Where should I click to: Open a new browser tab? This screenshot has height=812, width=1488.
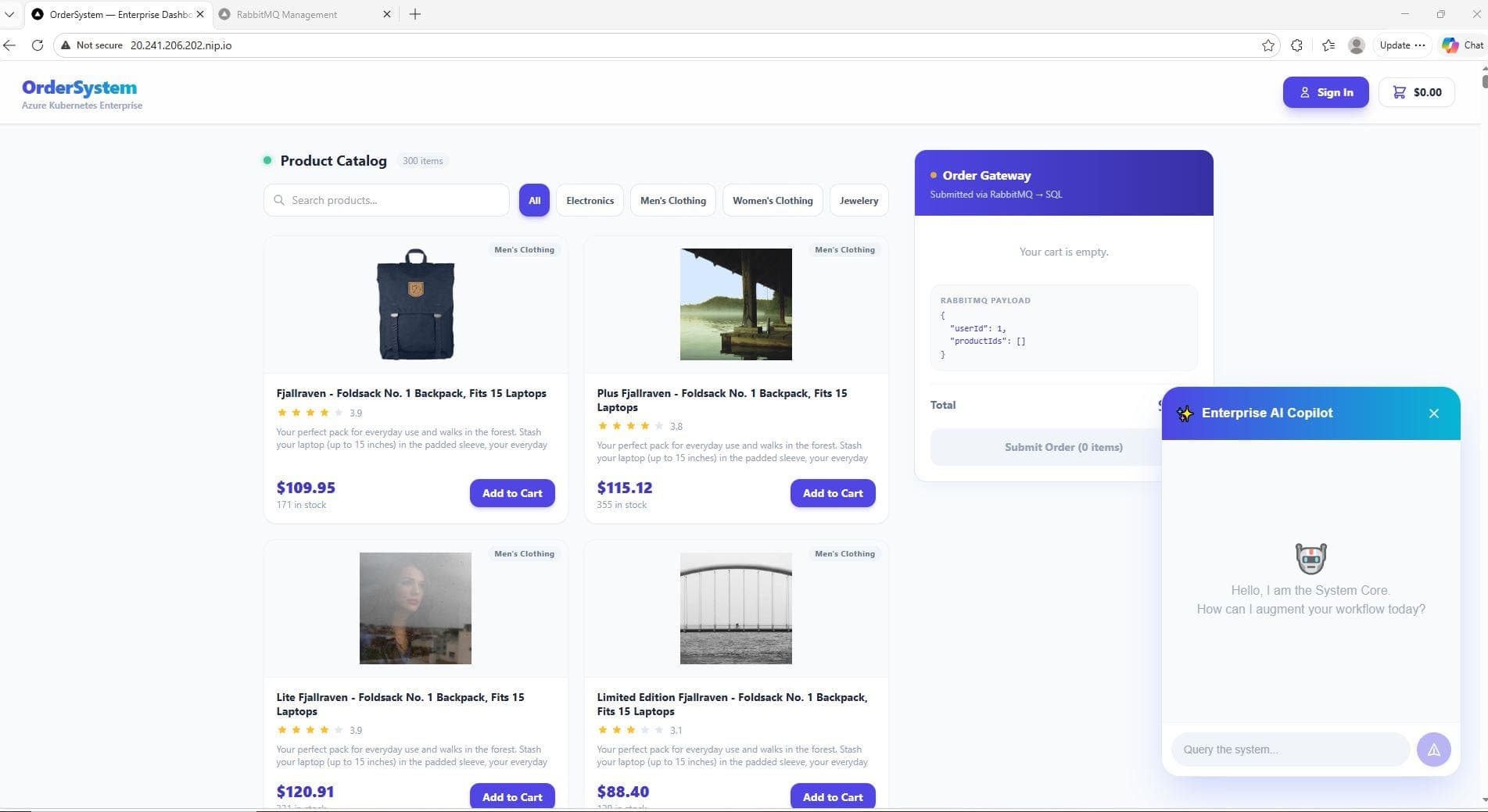click(x=415, y=14)
